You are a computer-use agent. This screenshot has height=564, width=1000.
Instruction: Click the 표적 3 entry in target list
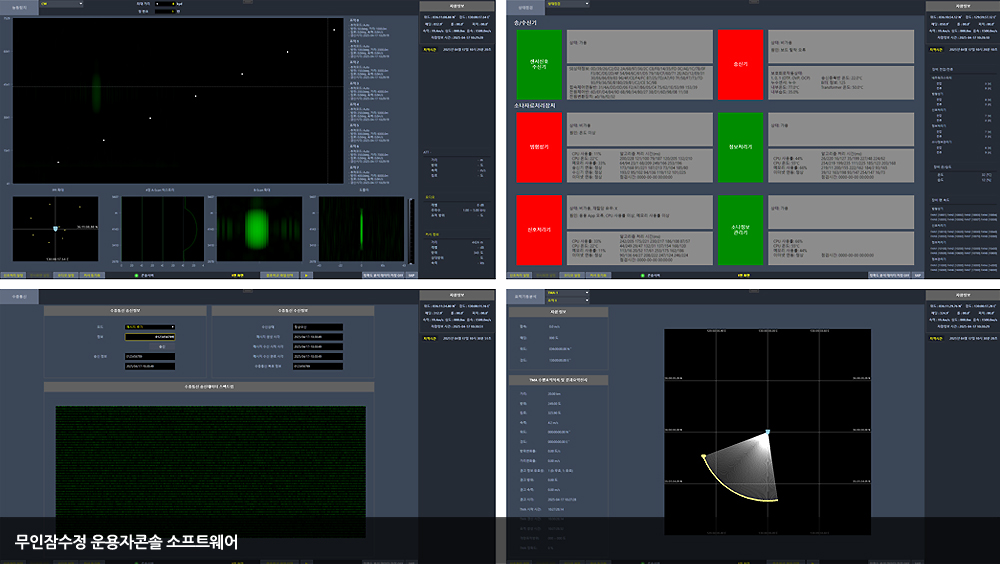[x=367, y=93]
